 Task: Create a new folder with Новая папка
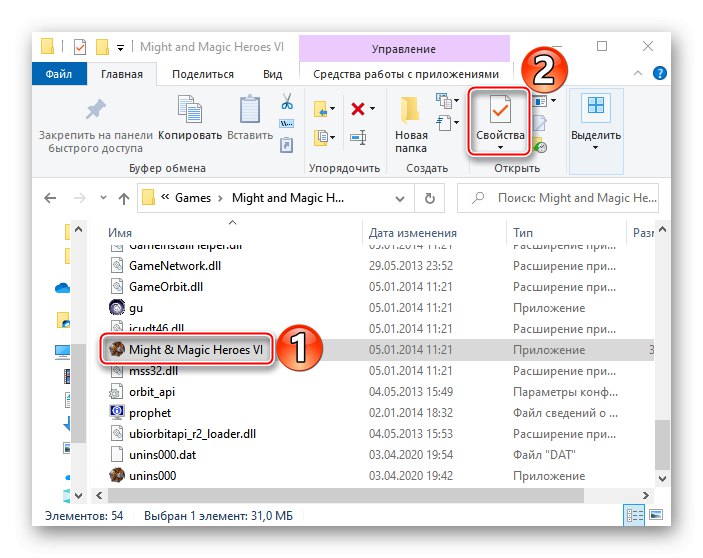[411, 125]
